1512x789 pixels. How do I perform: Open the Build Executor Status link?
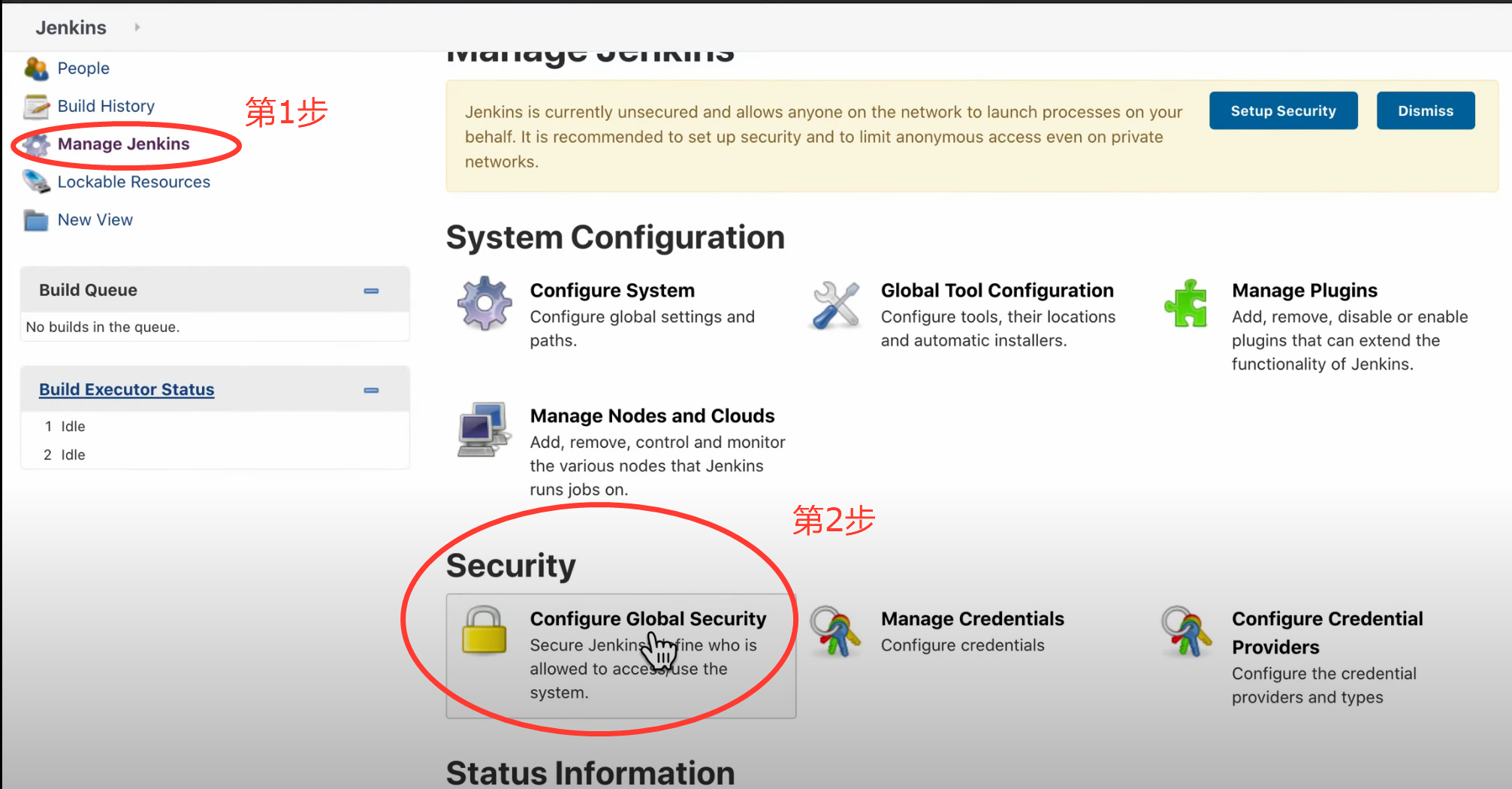coord(126,389)
